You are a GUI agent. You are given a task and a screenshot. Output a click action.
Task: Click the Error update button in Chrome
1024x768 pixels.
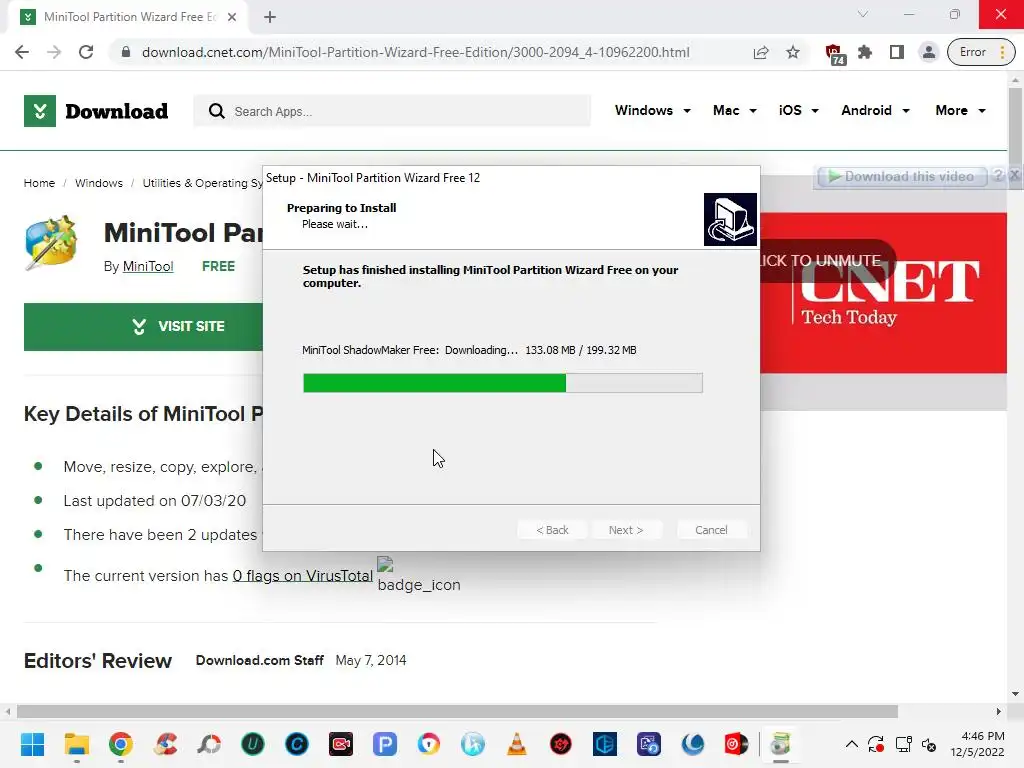click(981, 52)
